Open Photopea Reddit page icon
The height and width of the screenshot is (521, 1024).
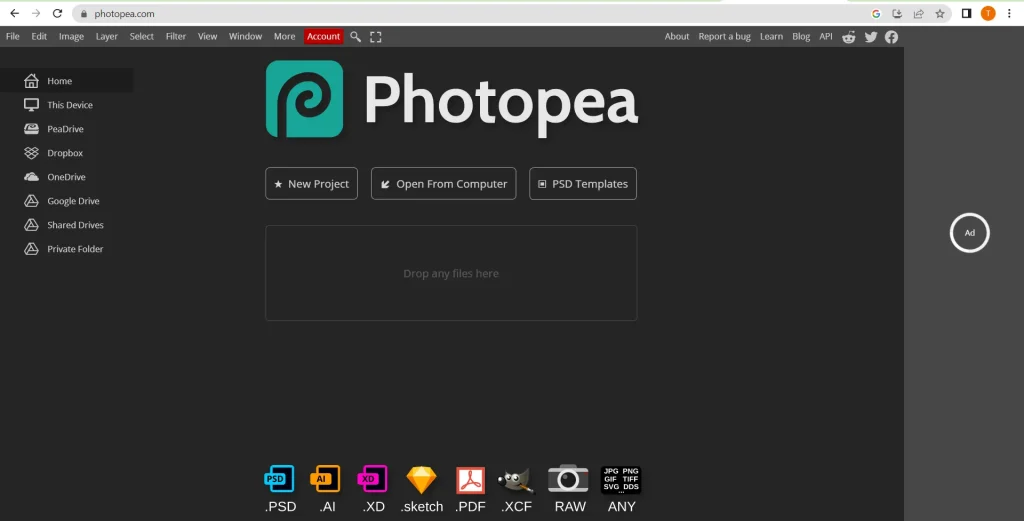848,37
